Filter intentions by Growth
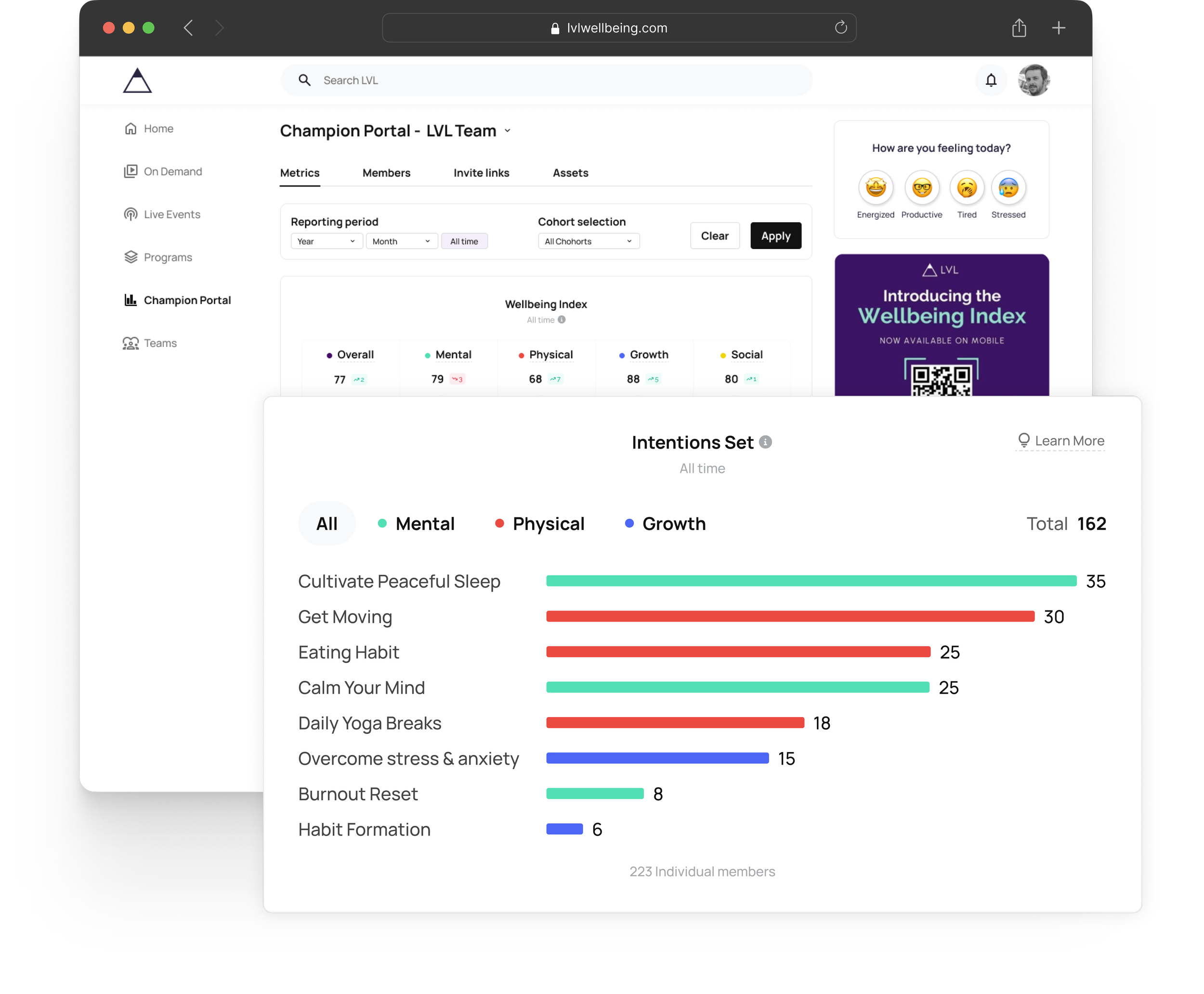Screen dimensions: 1204x994 [665, 523]
